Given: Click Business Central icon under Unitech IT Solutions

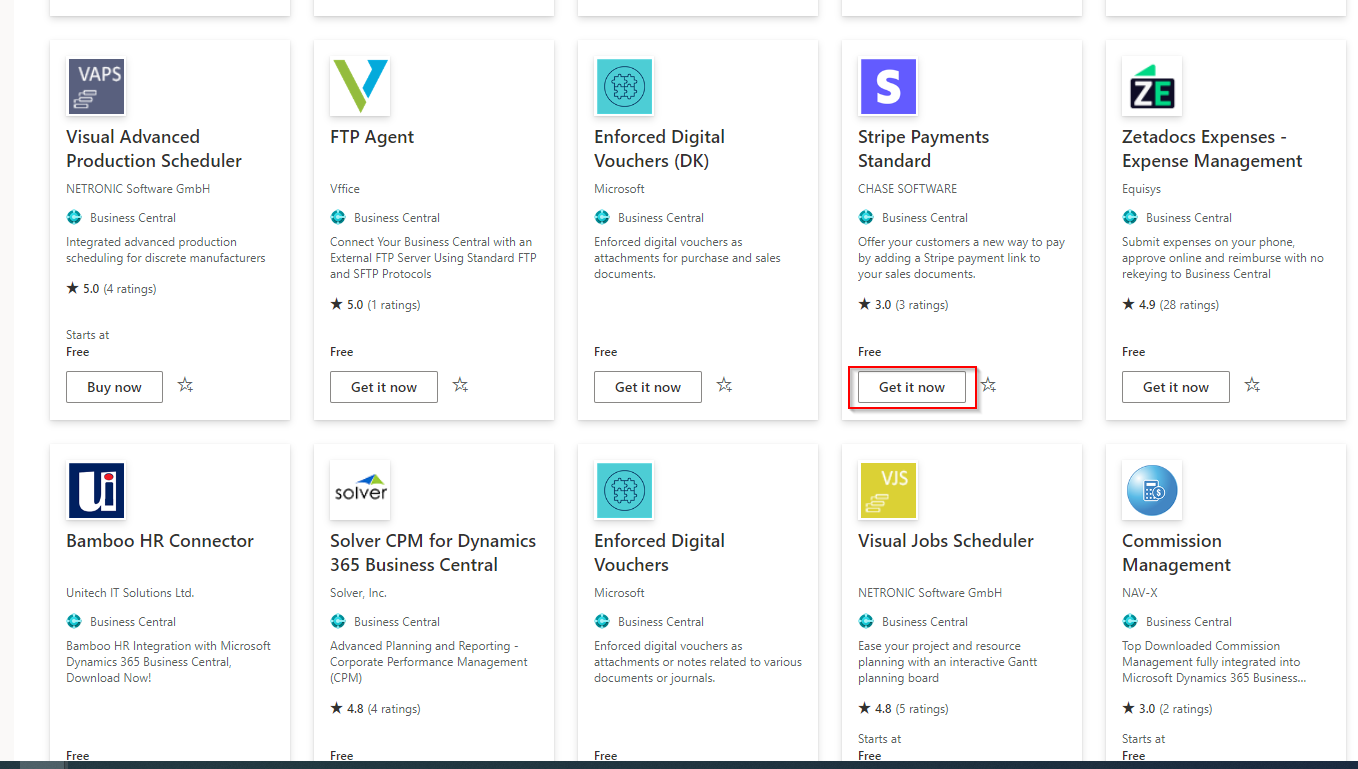Looking at the screenshot, I should [x=73, y=621].
